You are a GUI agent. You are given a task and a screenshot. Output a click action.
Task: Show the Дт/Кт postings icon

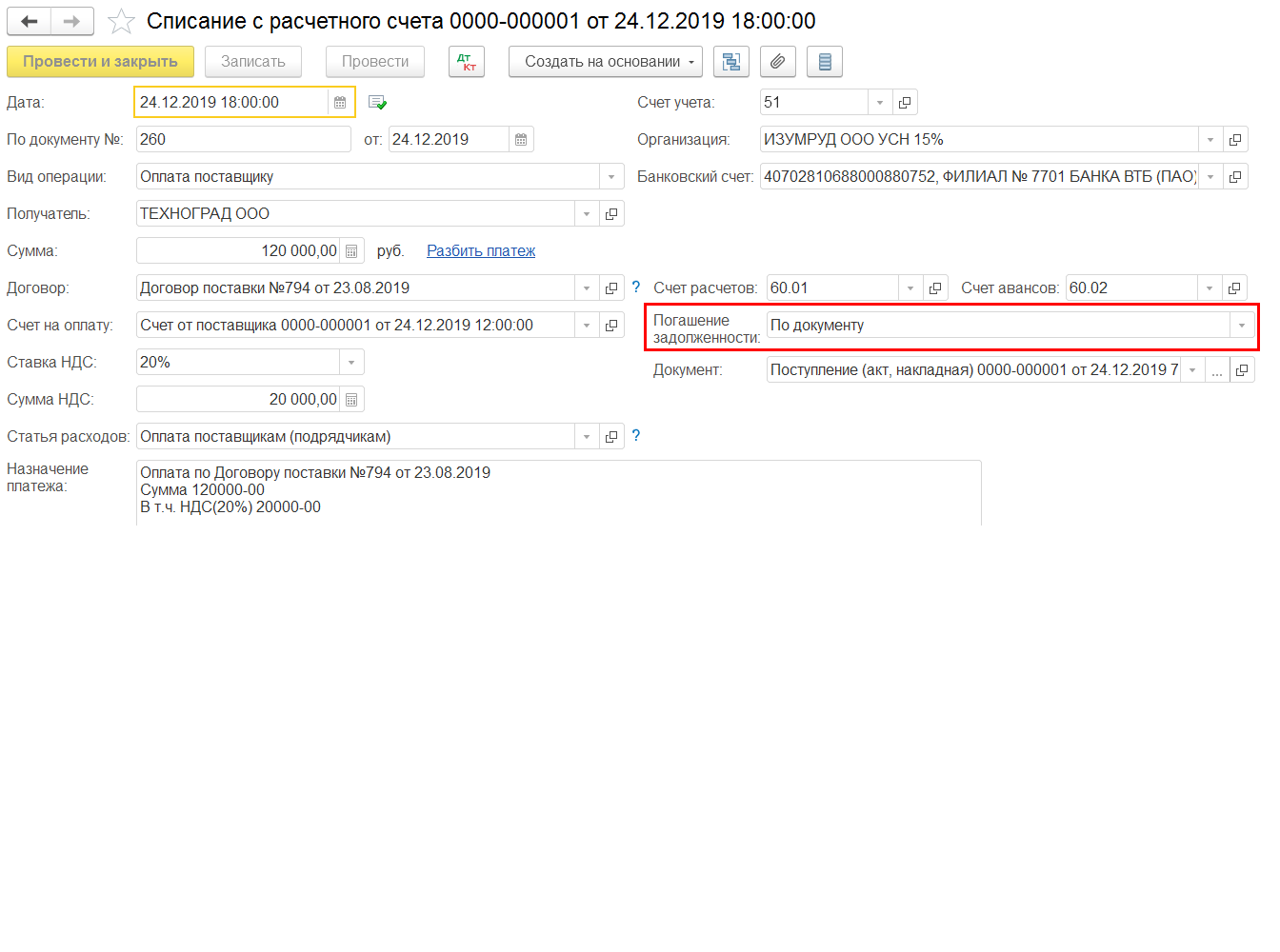[467, 62]
